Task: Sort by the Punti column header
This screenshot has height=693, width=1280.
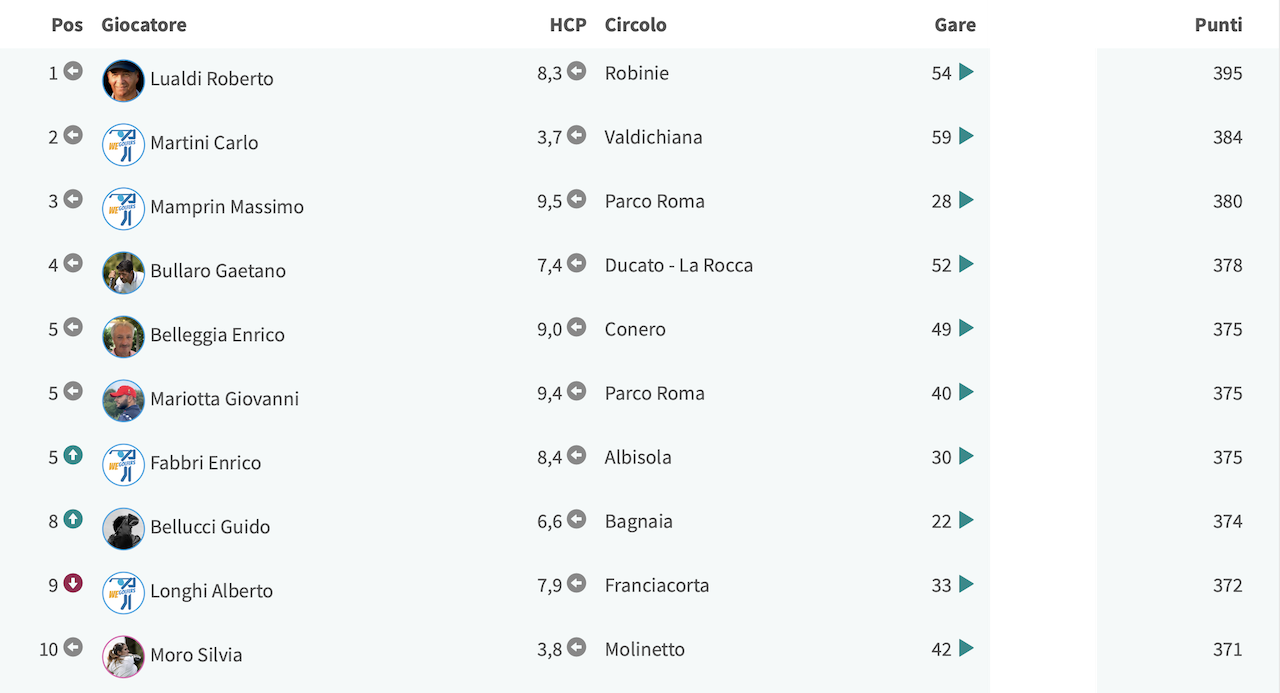Action: (x=1218, y=25)
